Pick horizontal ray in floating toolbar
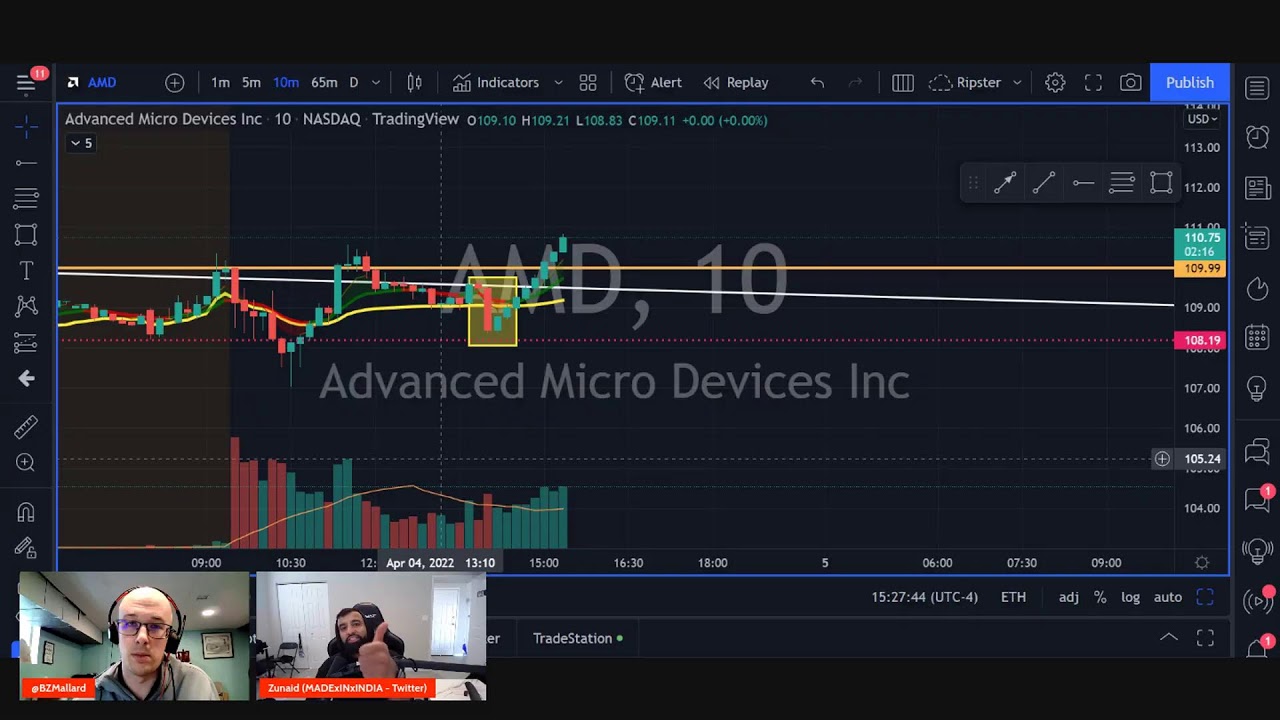Screen dimensions: 1280x720 (1083, 183)
